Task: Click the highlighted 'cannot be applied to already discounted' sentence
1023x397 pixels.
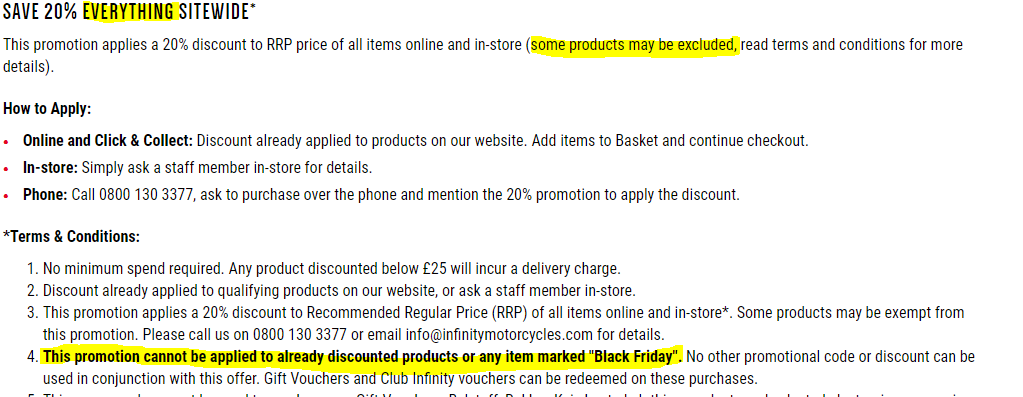Action: [362, 357]
